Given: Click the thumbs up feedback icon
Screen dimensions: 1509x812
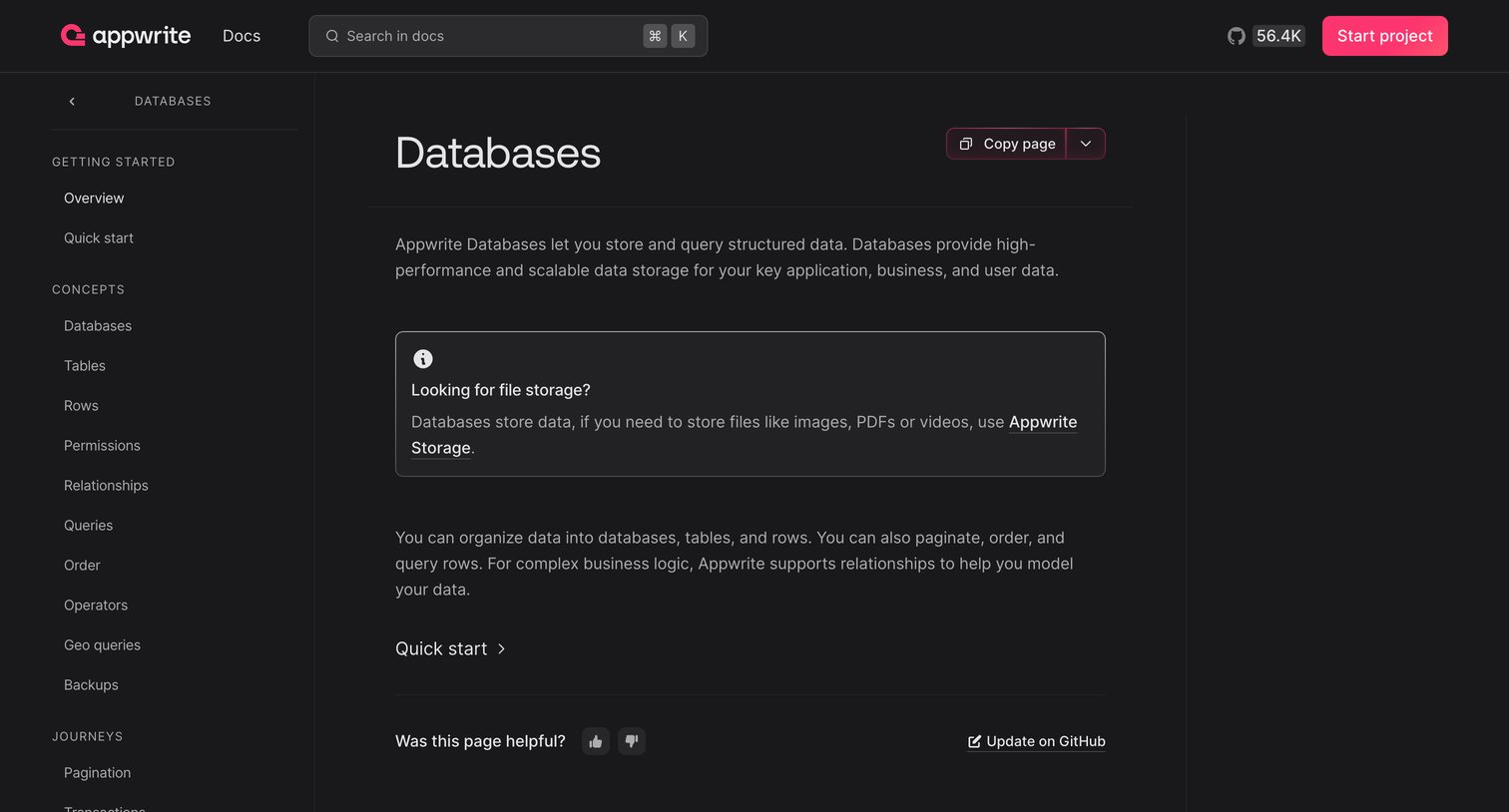Looking at the screenshot, I should [596, 741].
